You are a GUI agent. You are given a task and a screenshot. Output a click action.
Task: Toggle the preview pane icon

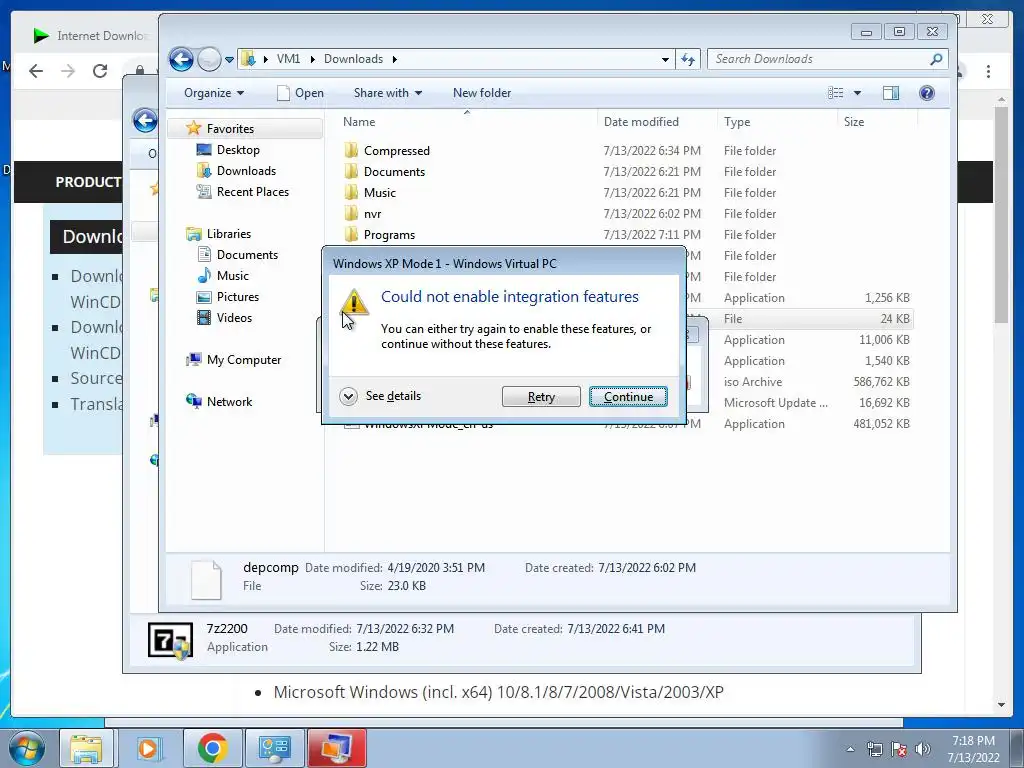pos(891,93)
